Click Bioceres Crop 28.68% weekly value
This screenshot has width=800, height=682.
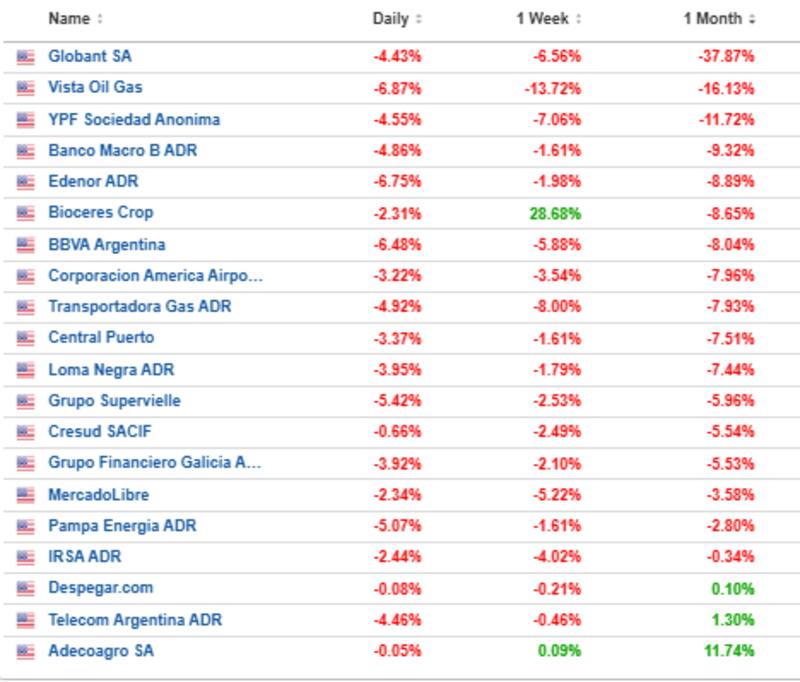557,213
